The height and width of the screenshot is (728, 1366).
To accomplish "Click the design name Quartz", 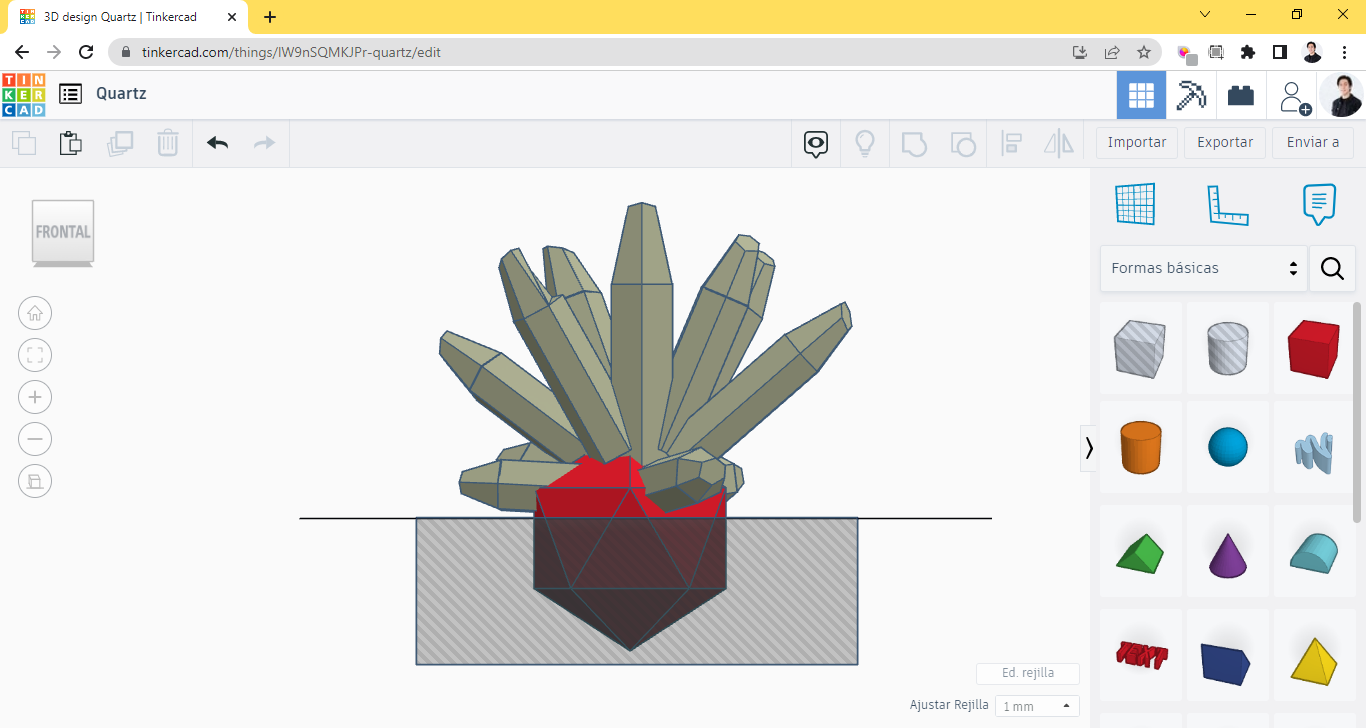I will tap(121, 94).
